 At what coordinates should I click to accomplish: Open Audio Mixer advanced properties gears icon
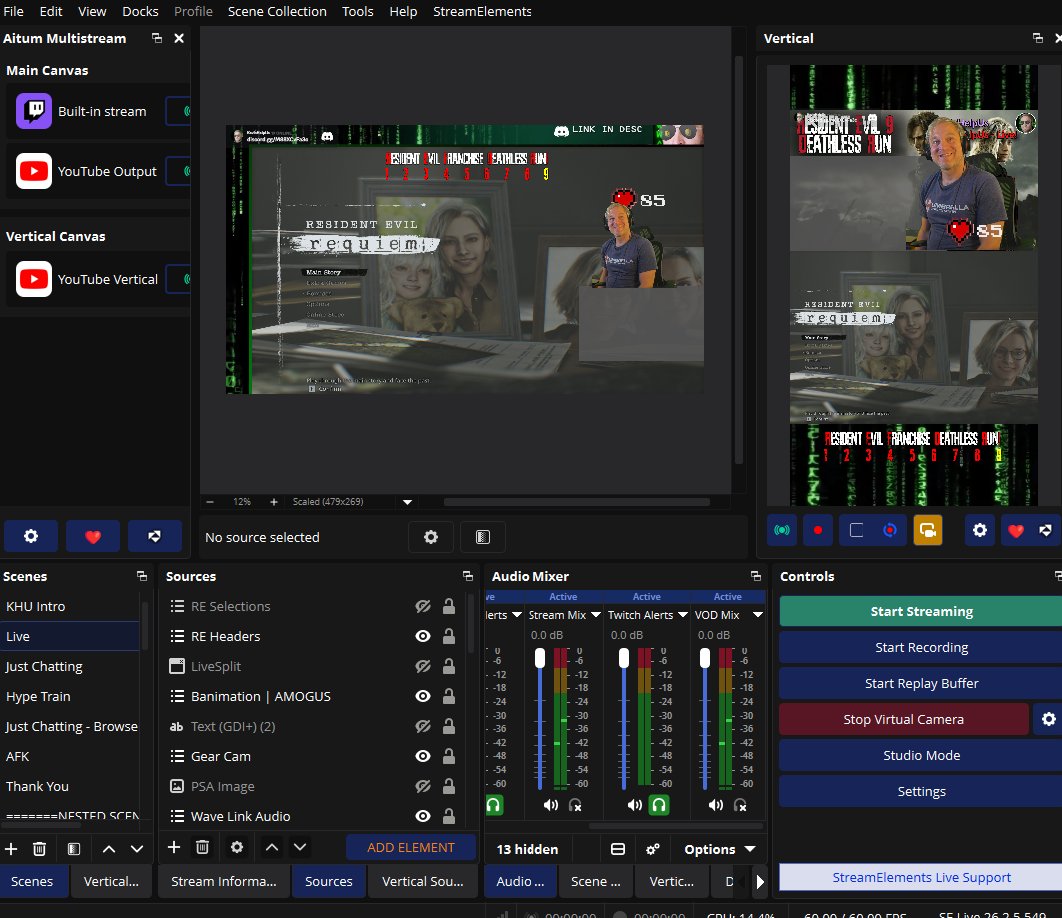(653, 849)
